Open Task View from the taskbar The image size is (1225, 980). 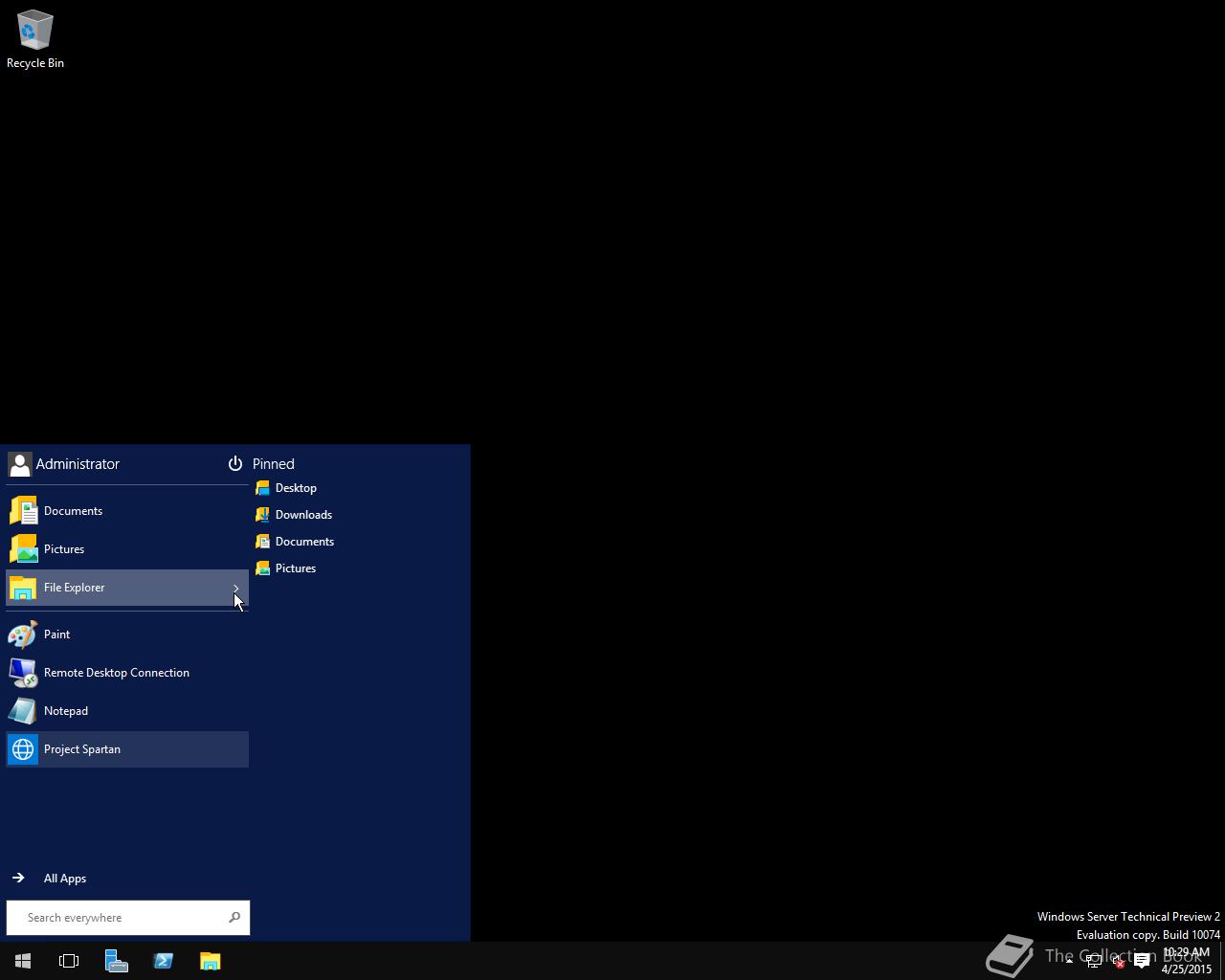[69, 961]
